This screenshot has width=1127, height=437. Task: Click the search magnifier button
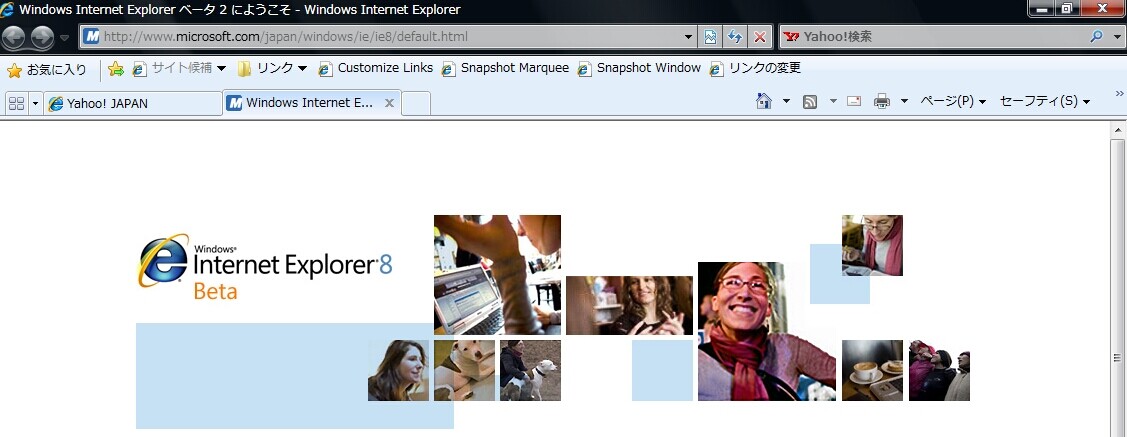tap(1096, 37)
